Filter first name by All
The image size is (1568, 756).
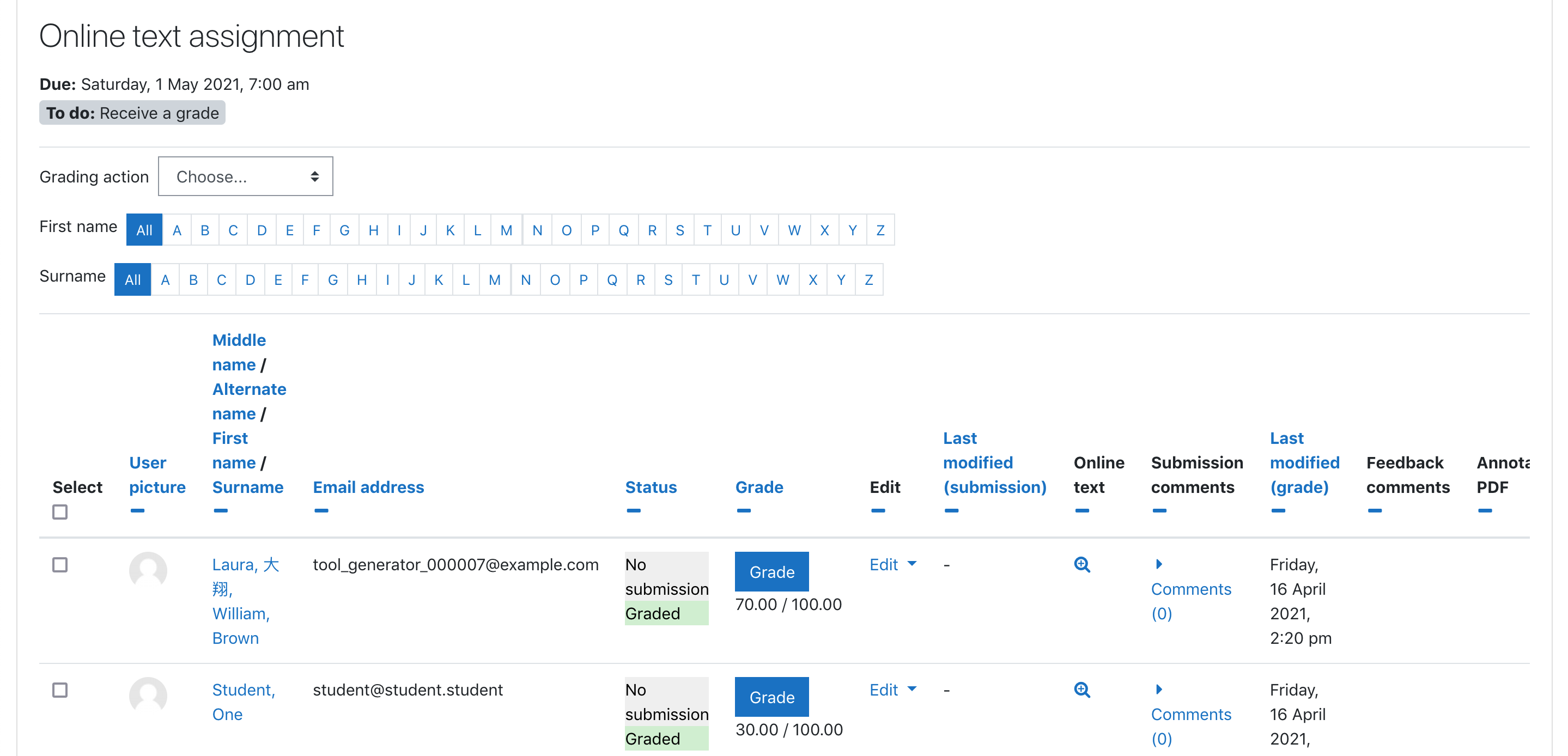point(144,230)
